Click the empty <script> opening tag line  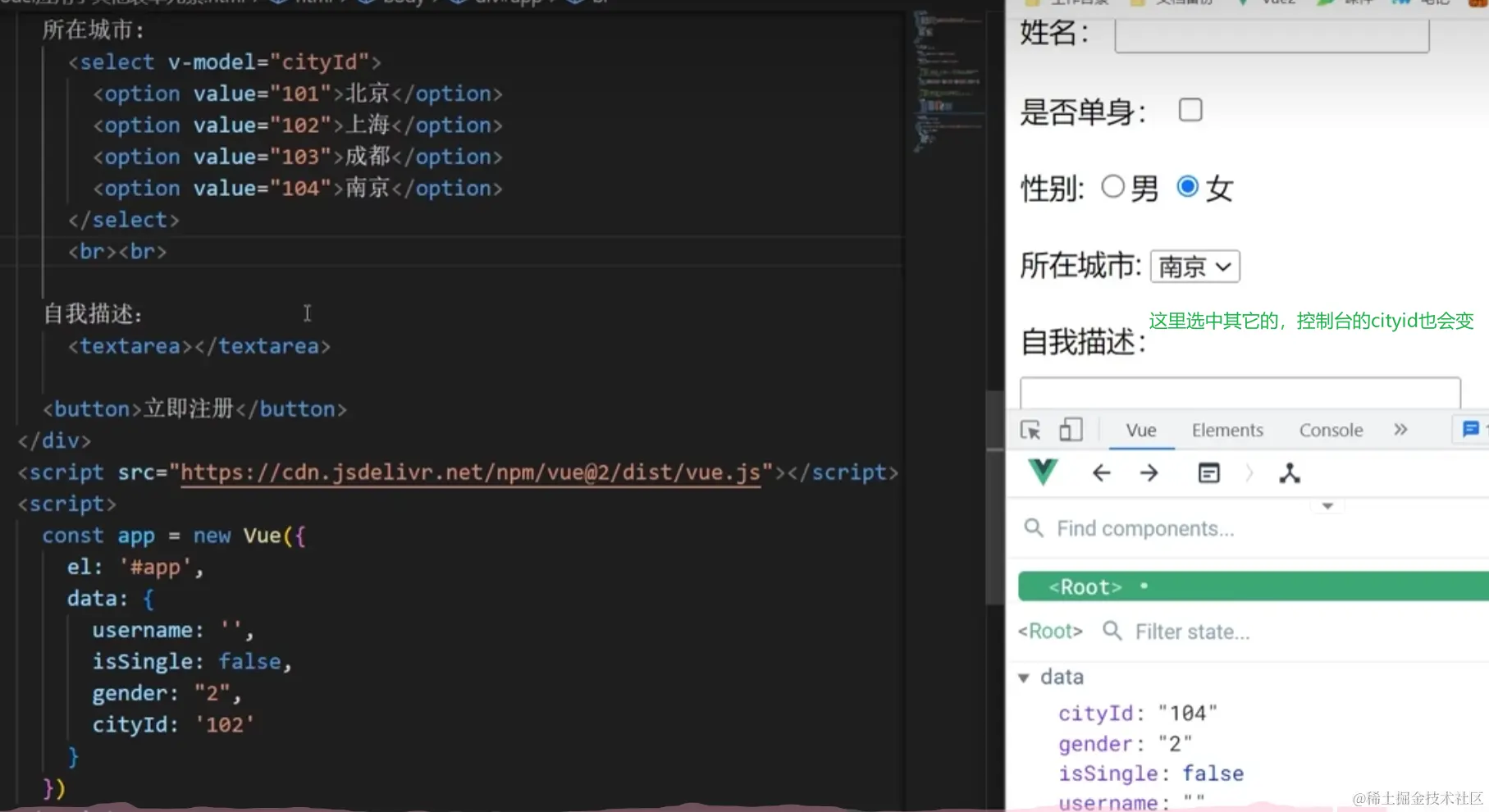tap(67, 504)
